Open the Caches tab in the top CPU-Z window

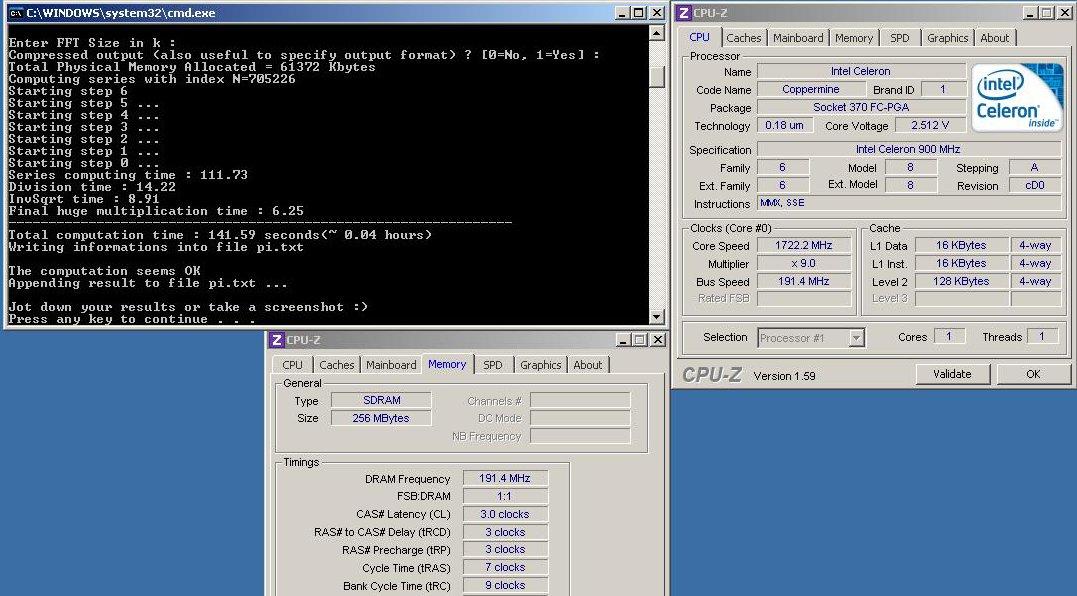coord(743,38)
